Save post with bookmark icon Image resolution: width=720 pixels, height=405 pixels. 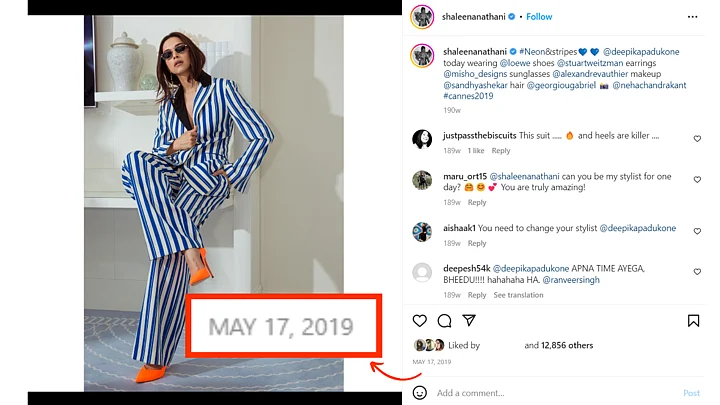point(693,321)
